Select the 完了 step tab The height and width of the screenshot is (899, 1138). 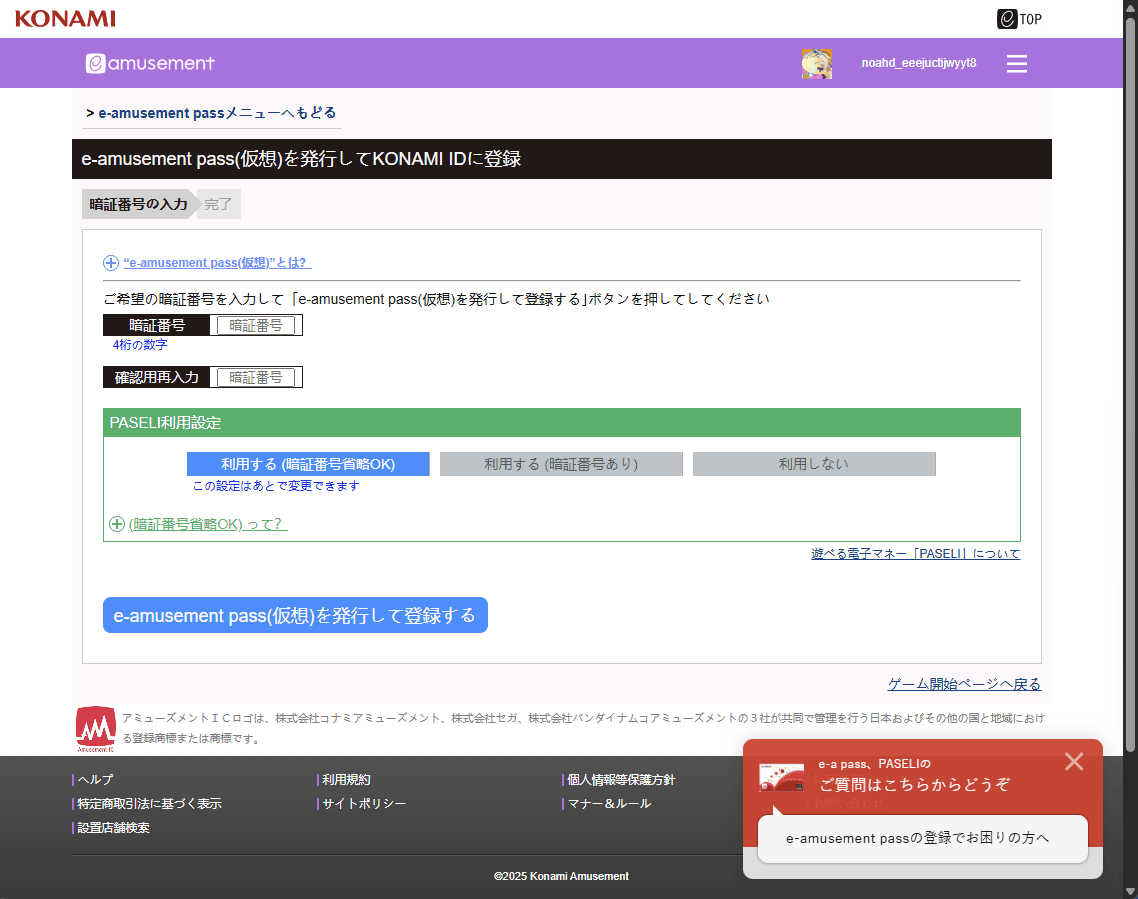click(218, 205)
